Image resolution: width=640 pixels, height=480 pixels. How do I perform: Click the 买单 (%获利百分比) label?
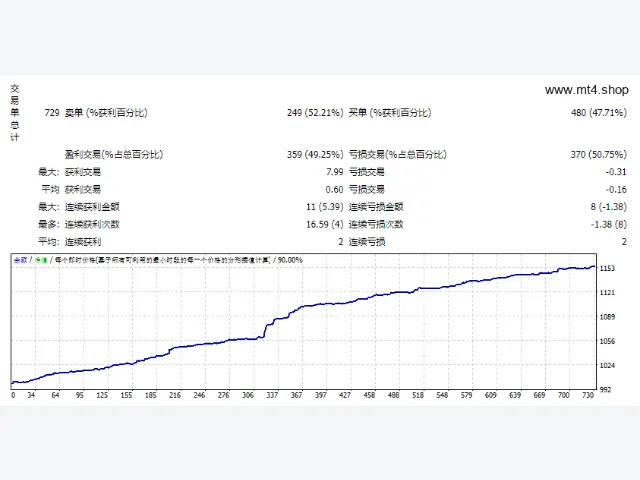point(390,113)
